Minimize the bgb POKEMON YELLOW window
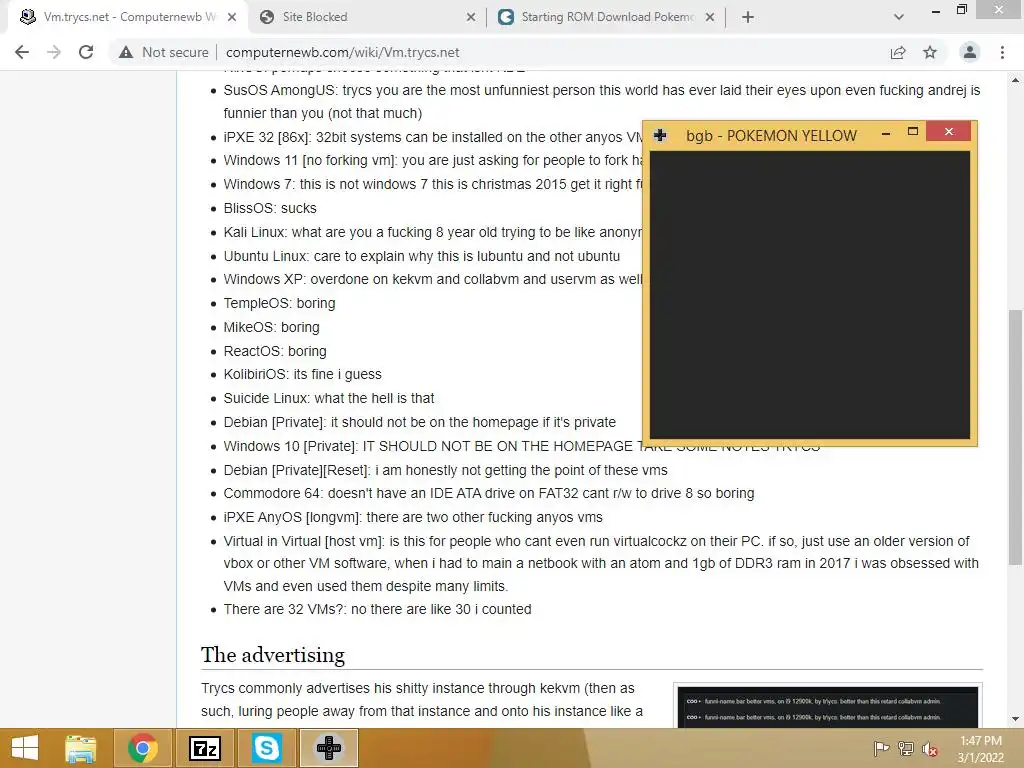Image resolution: width=1024 pixels, height=768 pixels. tap(886, 133)
